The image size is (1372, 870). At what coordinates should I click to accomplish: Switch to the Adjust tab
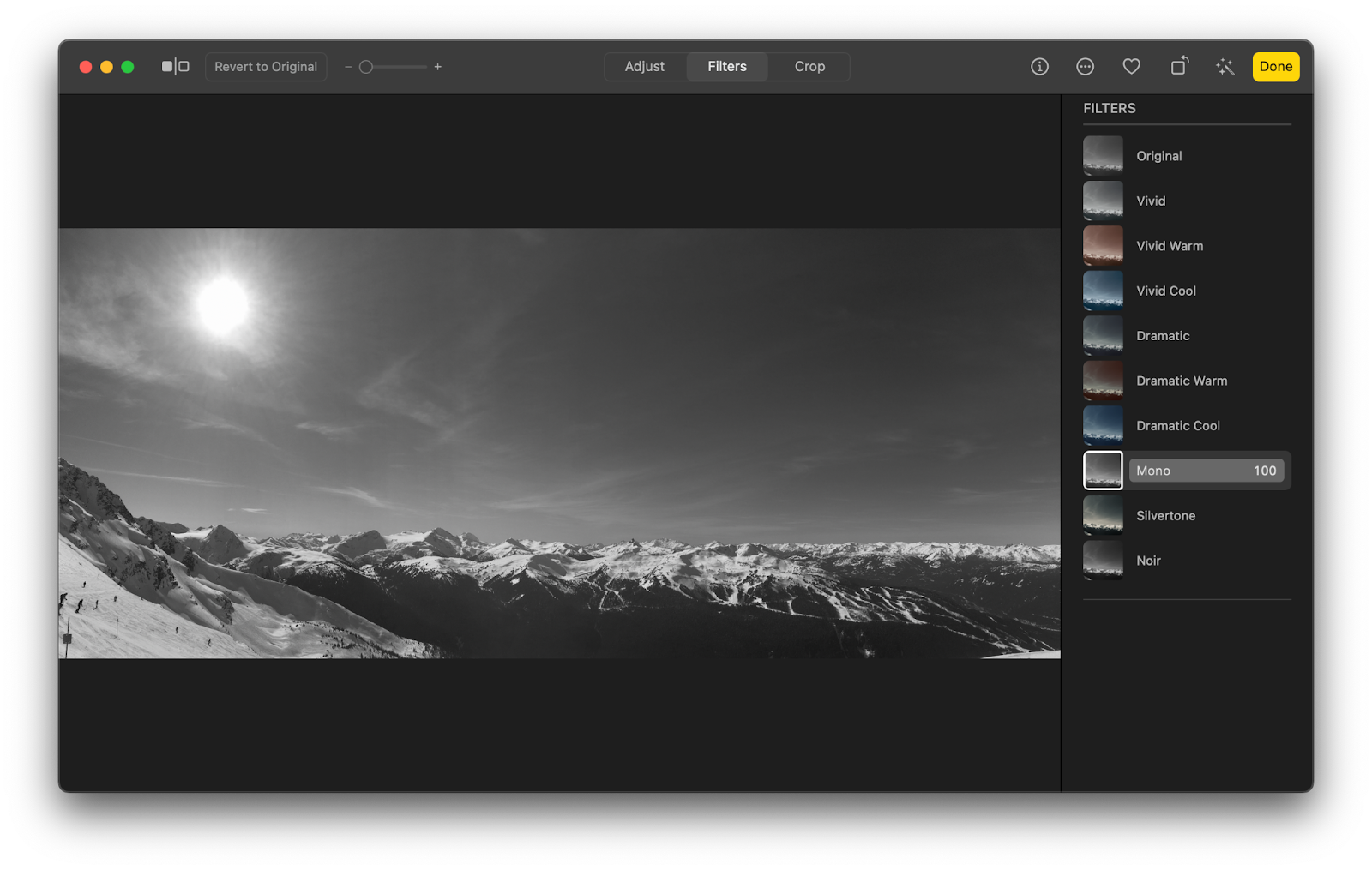pyautogui.click(x=645, y=66)
